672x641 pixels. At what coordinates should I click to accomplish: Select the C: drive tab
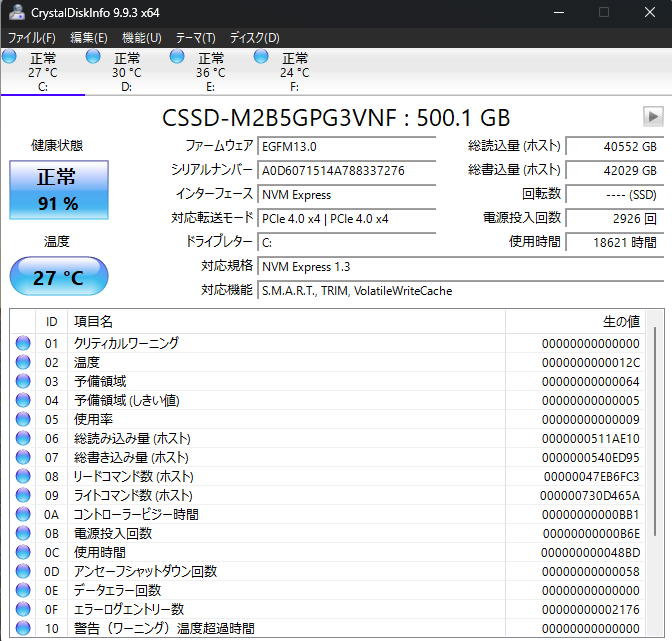(43, 72)
